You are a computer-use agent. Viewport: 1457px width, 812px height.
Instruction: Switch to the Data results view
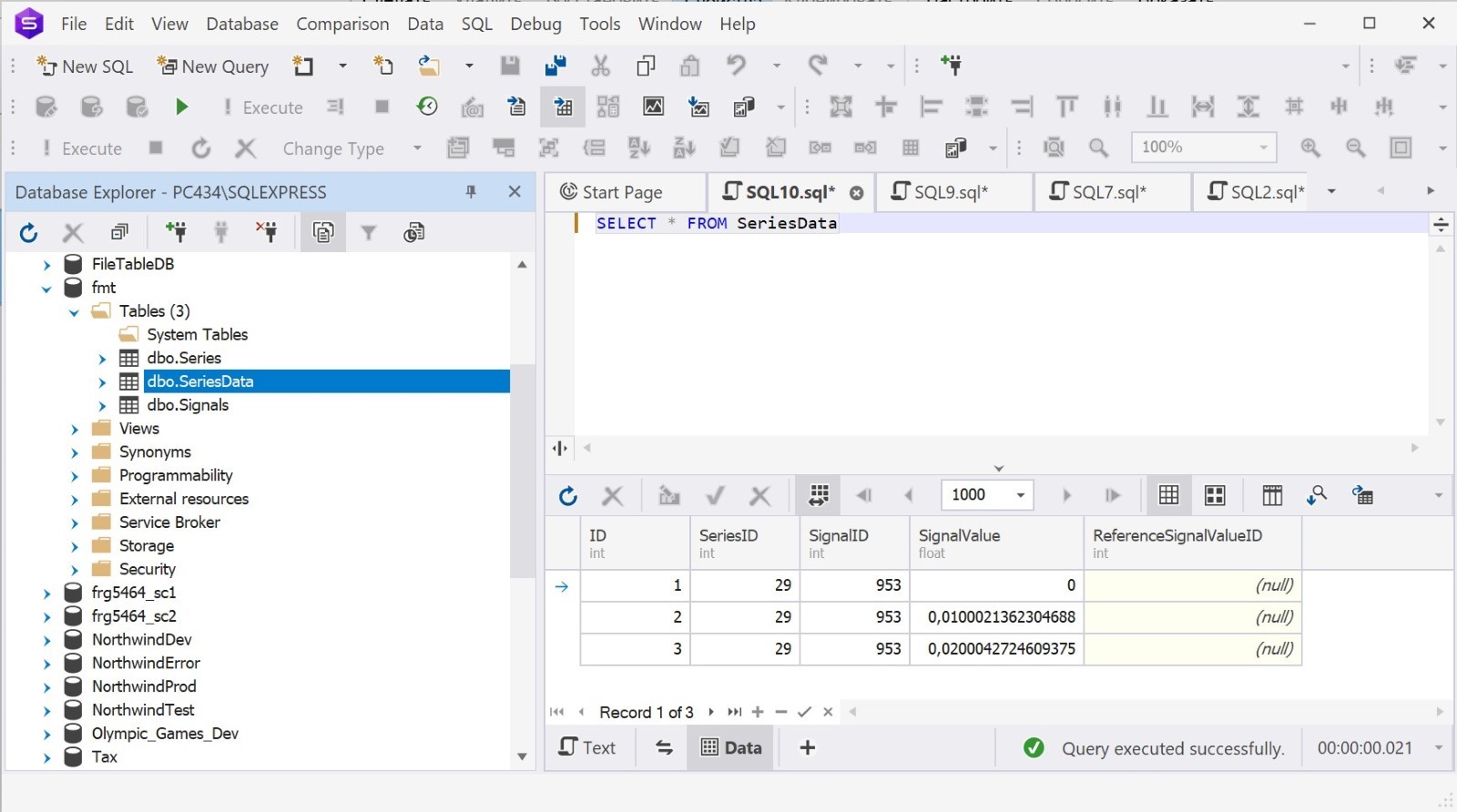(731, 747)
